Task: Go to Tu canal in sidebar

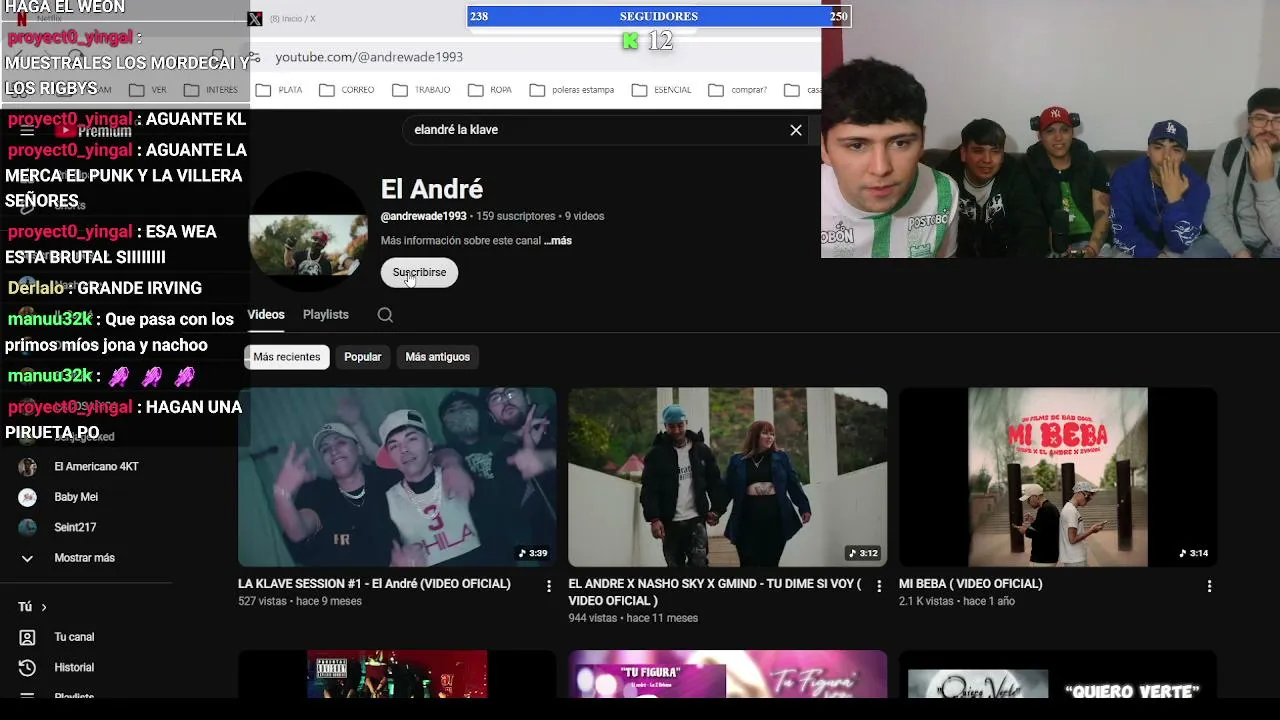Action: click(x=74, y=637)
